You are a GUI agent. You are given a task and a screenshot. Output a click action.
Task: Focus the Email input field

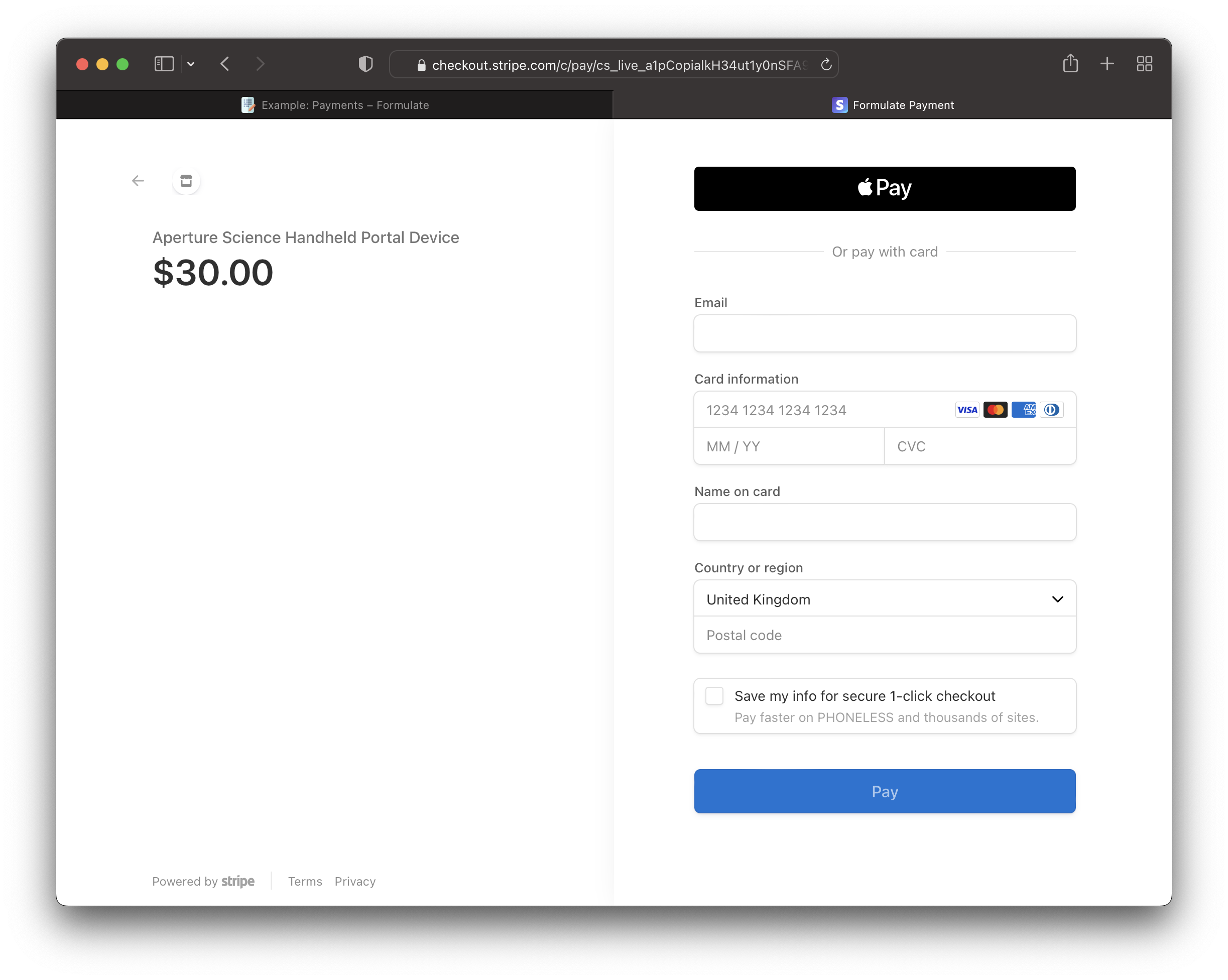click(885, 334)
